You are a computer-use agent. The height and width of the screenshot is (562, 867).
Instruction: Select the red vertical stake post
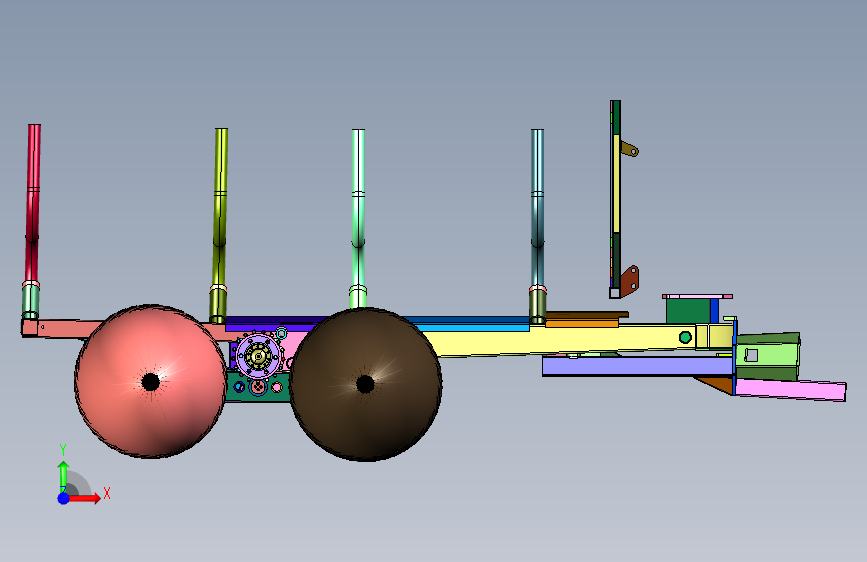coord(33,202)
